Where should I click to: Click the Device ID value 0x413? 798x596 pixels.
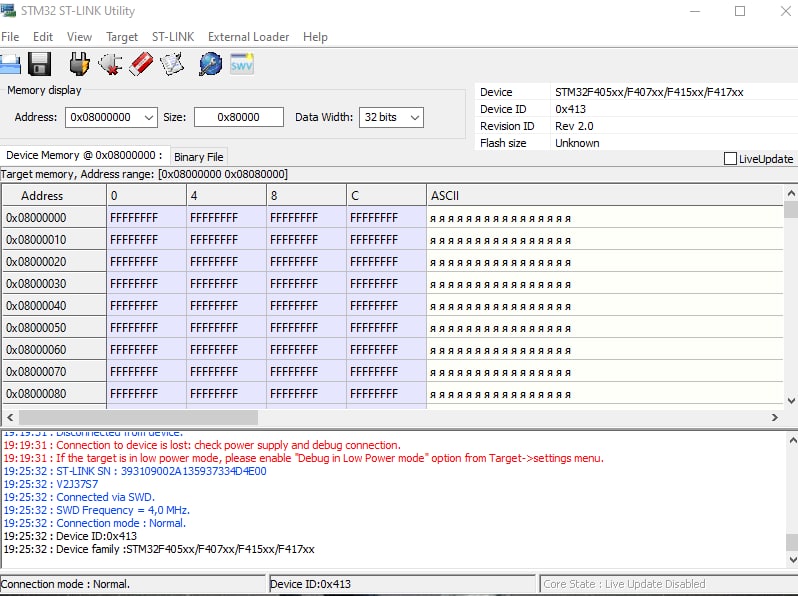570,109
